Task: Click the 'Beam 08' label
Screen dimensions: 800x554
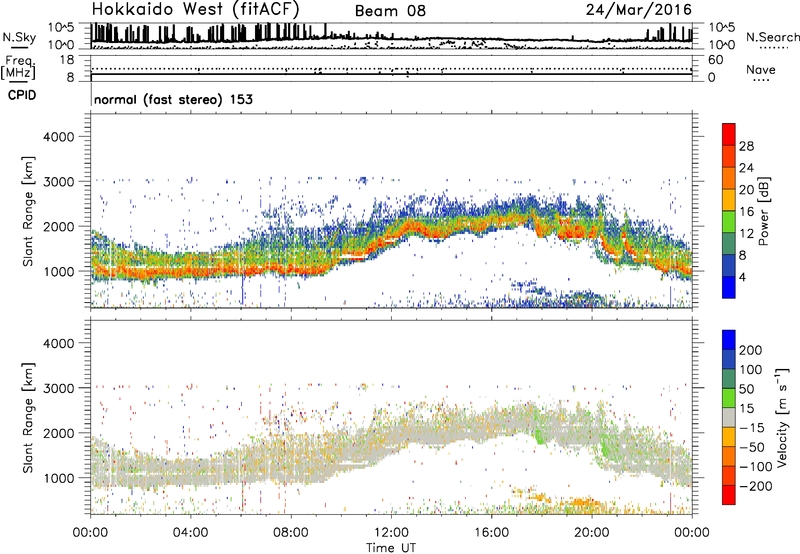Action: coord(390,11)
